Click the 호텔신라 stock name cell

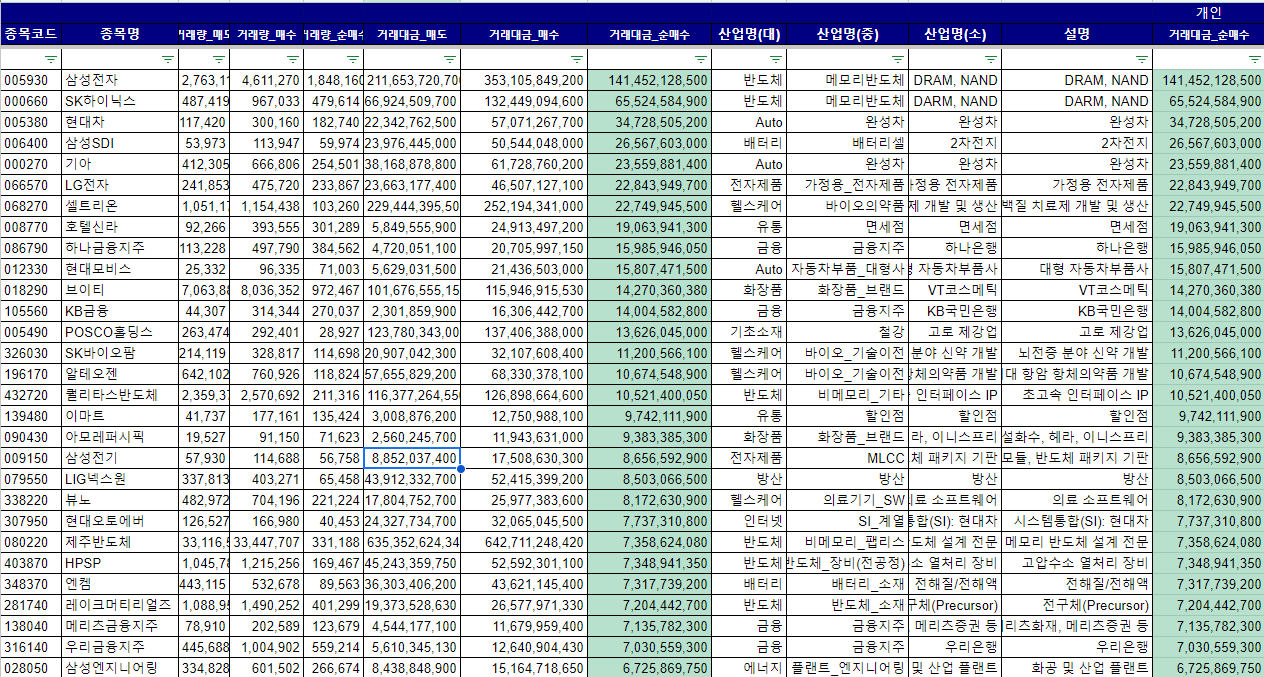pyautogui.click(x=121, y=227)
